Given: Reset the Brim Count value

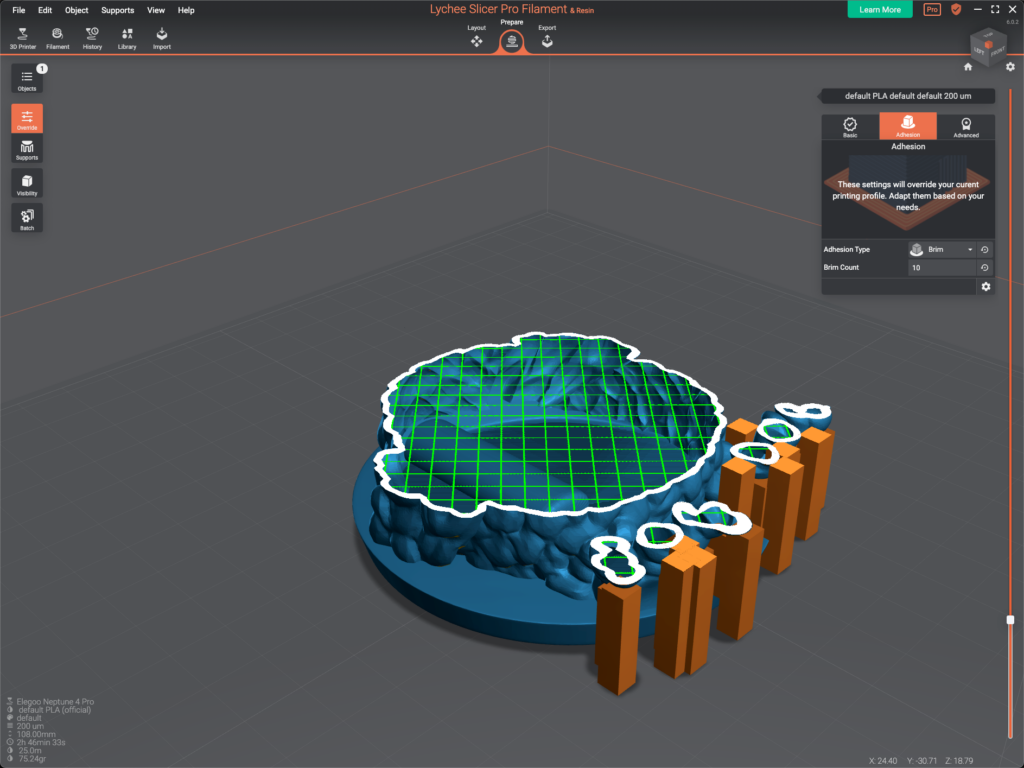Looking at the screenshot, I should [984, 267].
